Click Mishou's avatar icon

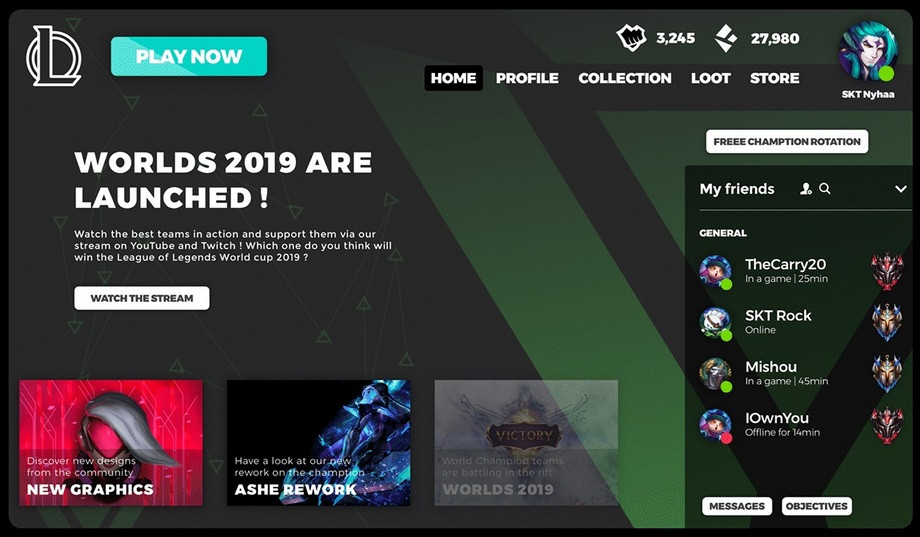715,373
